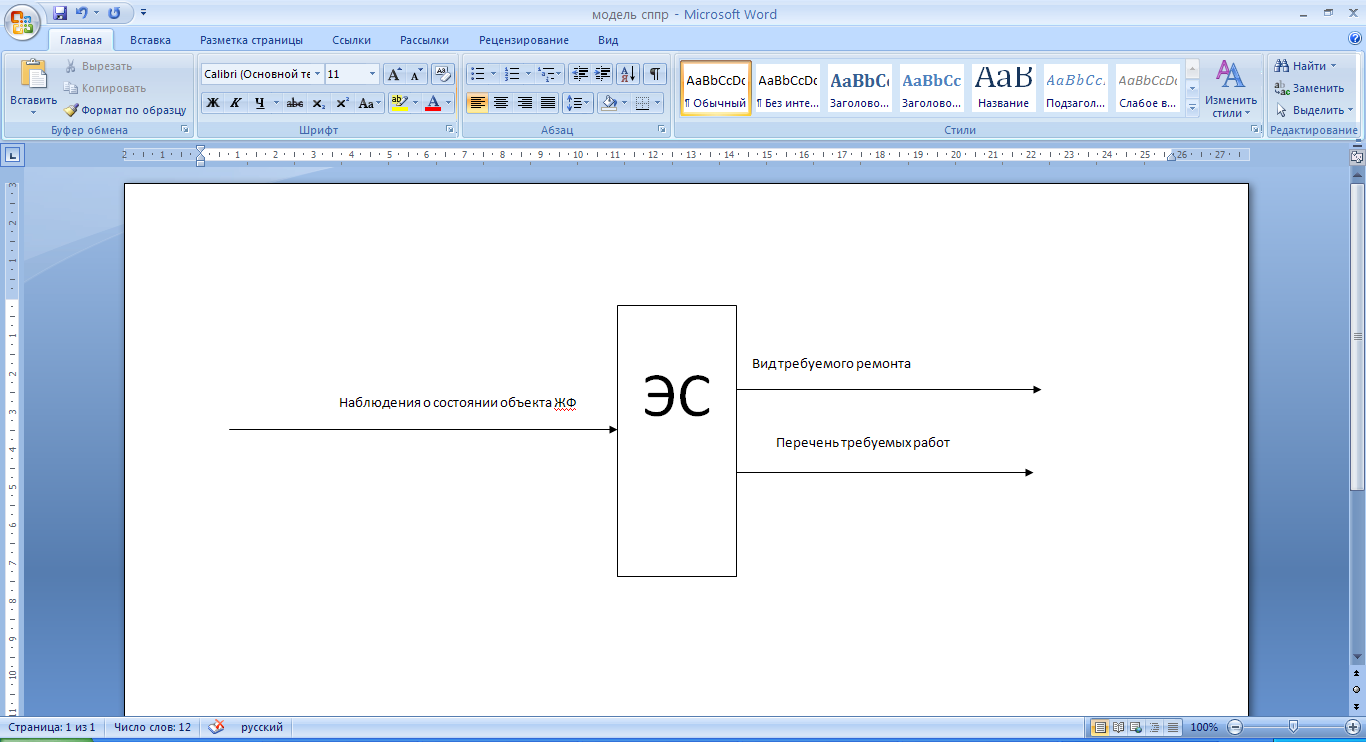
Task: Open font size dropdown 11
Action: tap(373, 74)
